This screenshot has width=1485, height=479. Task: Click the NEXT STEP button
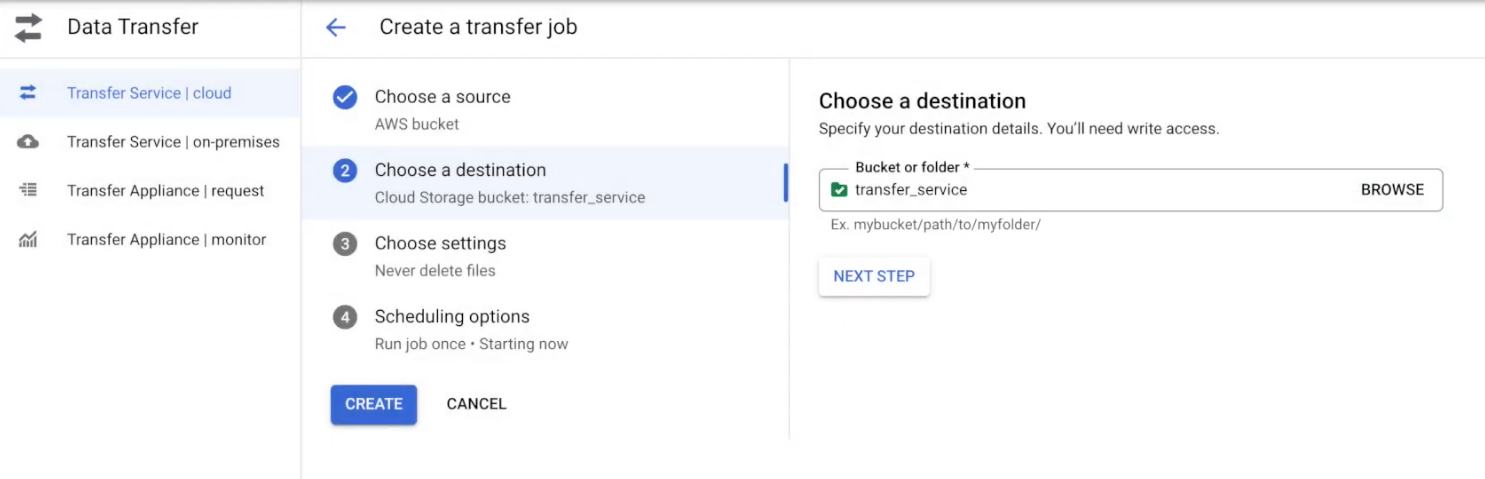[874, 276]
